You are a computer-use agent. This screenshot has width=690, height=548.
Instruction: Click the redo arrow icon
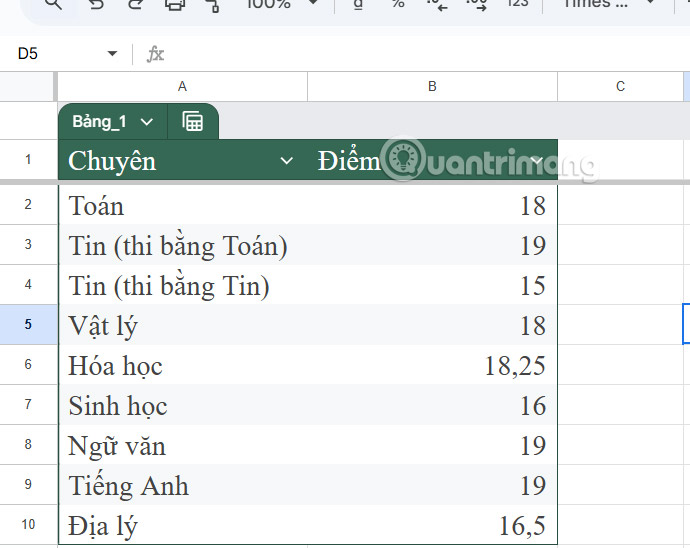[135, 4]
